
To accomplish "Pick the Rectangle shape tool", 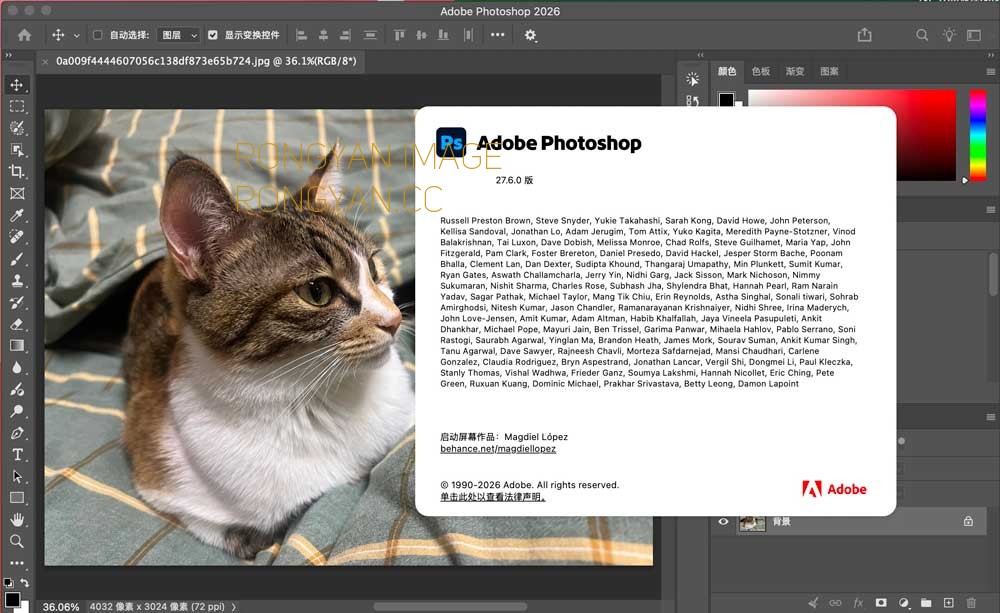I will tap(17, 498).
